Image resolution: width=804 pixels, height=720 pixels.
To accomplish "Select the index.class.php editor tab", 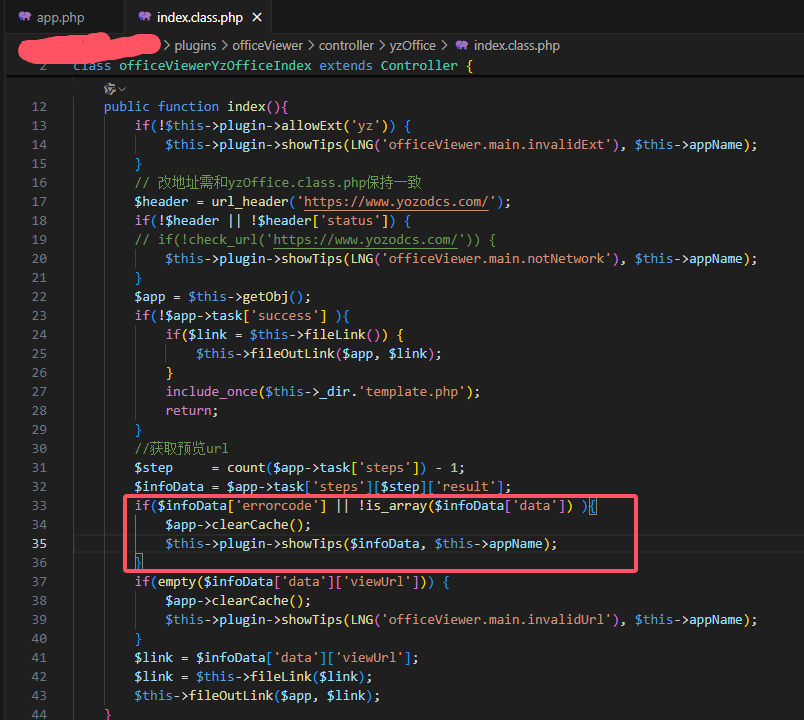I will [x=199, y=17].
